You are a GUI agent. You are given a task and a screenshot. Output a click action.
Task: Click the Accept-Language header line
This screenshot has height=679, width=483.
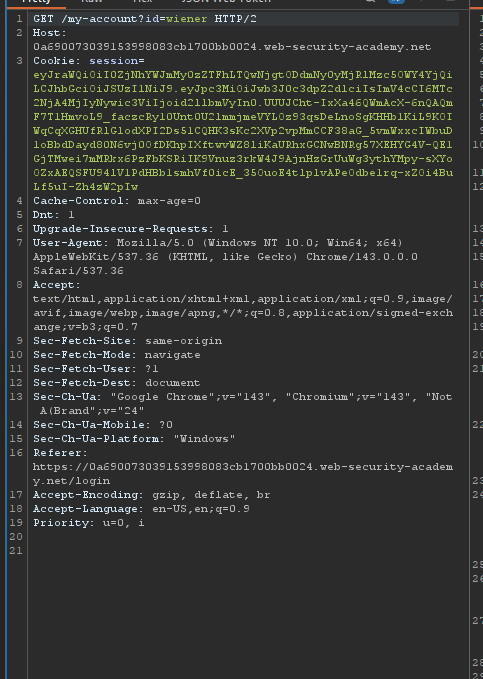tap(141, 509)
